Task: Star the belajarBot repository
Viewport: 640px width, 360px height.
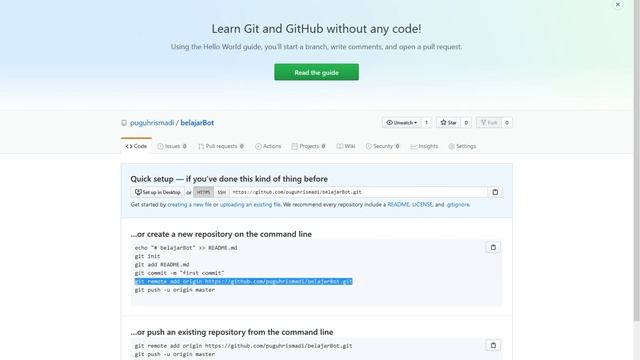Action: (448, 122)
